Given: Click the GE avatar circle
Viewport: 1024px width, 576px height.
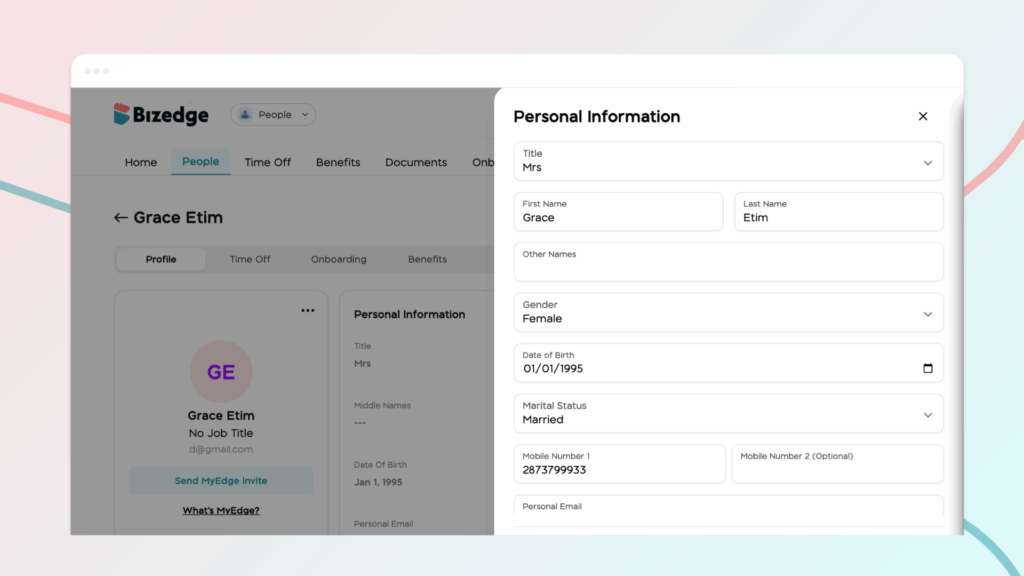Looking at the screenshot, I should pyautogui.click(x=221, y=372).
